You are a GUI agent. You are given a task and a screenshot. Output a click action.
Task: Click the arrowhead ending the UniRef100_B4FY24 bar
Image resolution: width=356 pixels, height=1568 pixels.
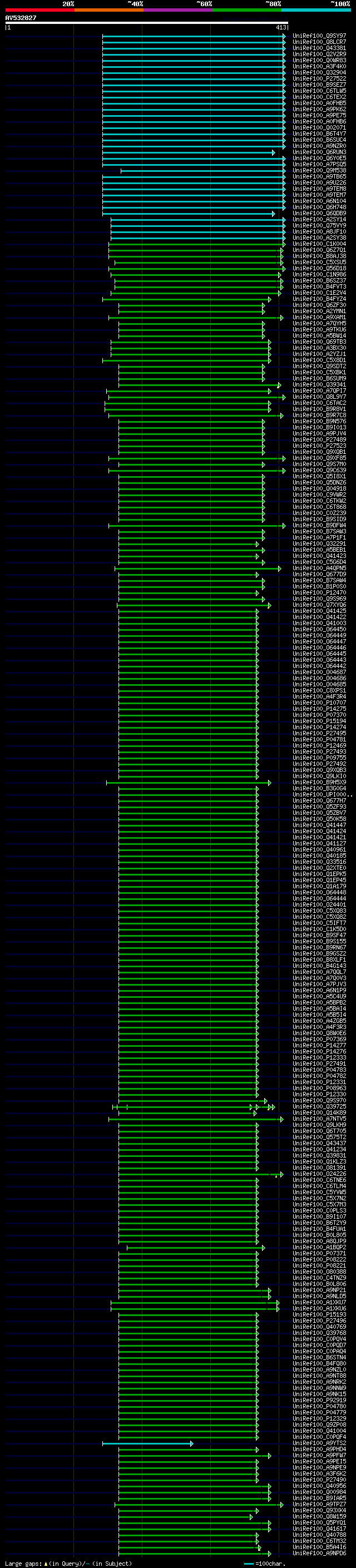coord(270,299)
